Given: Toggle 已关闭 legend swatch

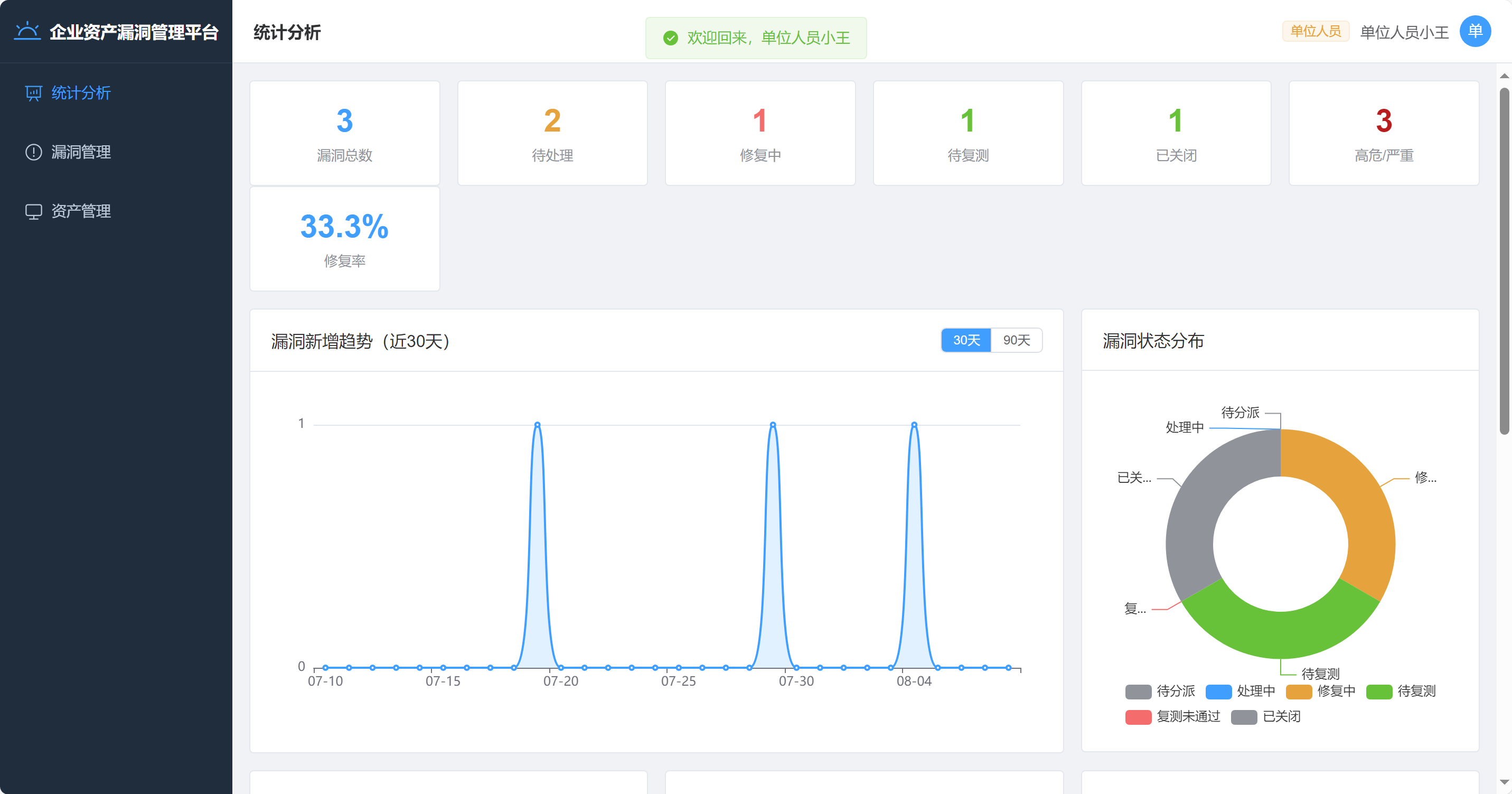Looking at the screenshot, I should pyautogui.click(x=1244, y=717).
